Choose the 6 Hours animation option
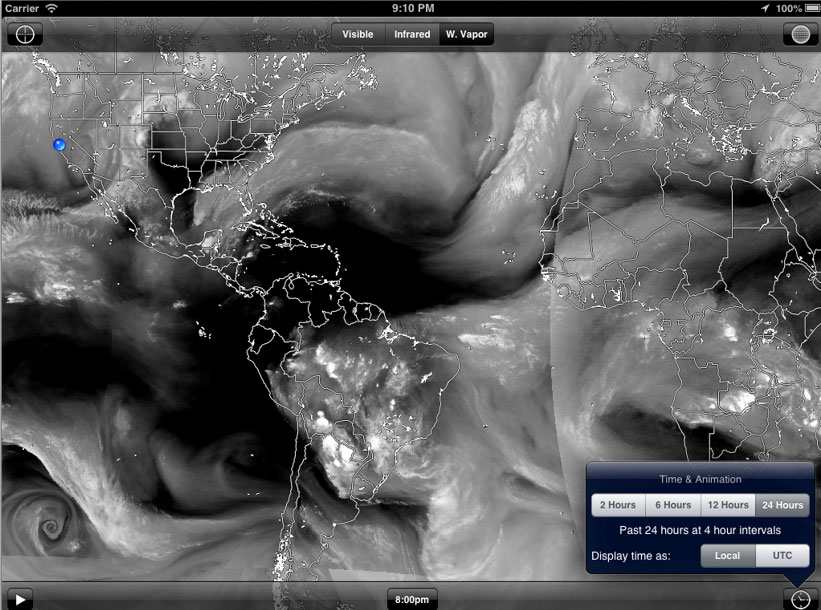Image resolution: width=821 pixels, height=610 pixels. pyautogui.click(x=672, y=505)
